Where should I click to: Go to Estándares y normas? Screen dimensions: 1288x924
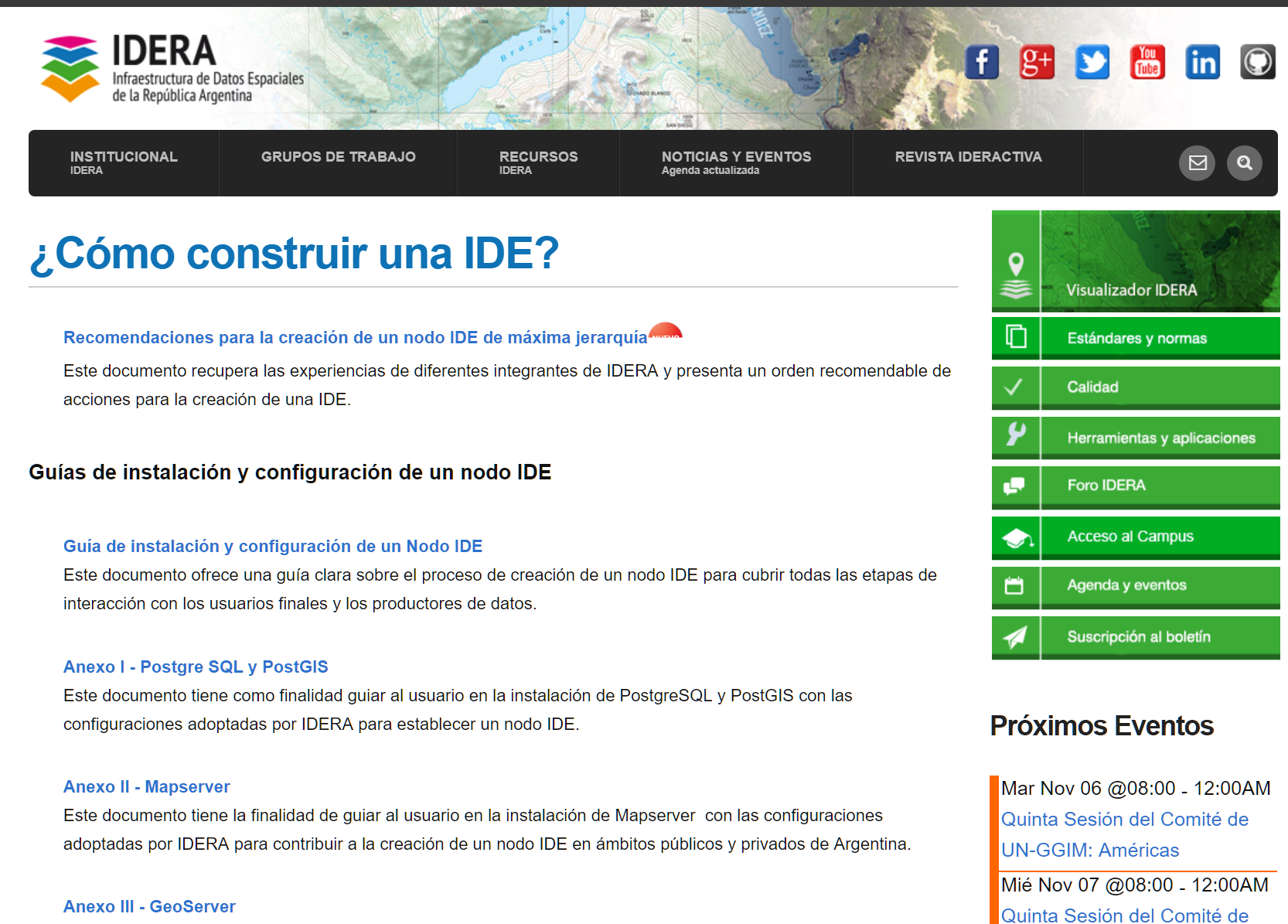tap(1136, 339)
